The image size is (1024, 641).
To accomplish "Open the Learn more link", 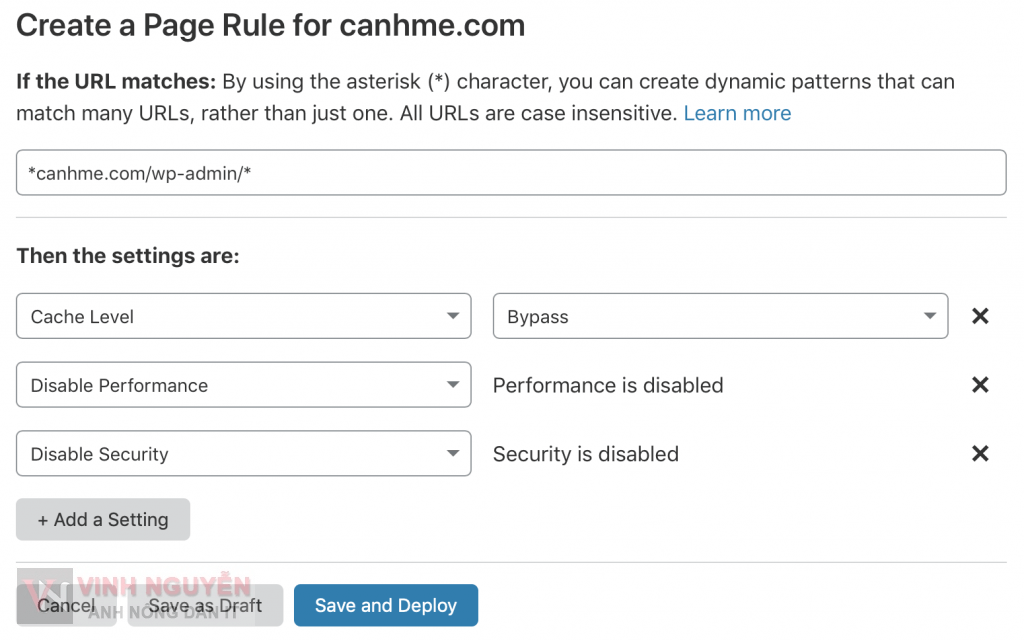I will coord(737,114).
